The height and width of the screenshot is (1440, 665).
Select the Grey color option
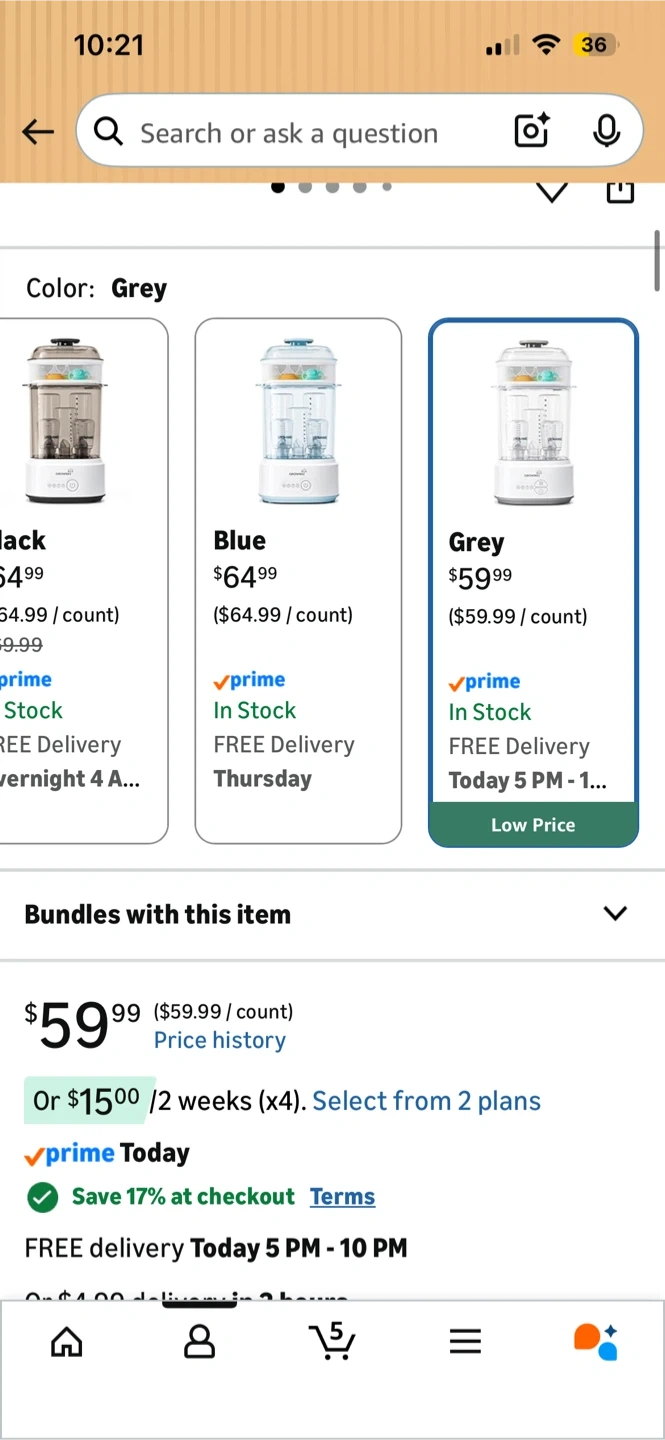coord(533,560)
